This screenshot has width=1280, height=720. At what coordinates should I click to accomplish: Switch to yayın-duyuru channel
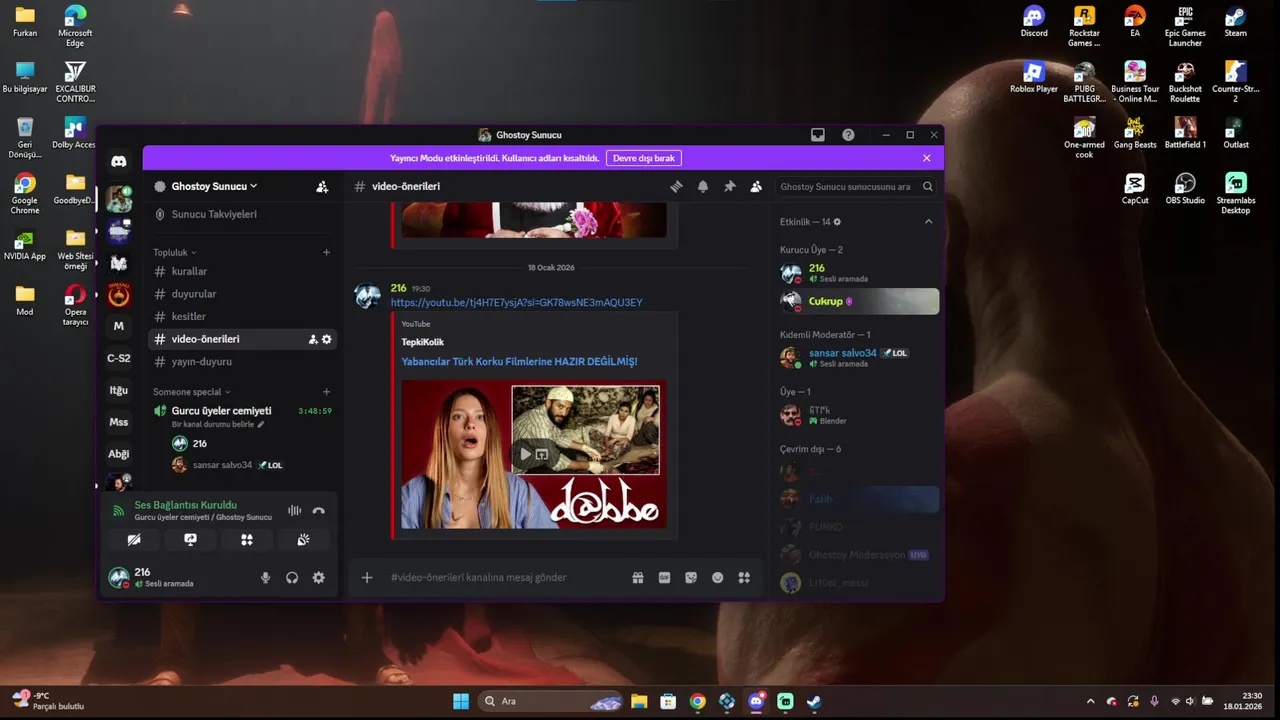241,362
